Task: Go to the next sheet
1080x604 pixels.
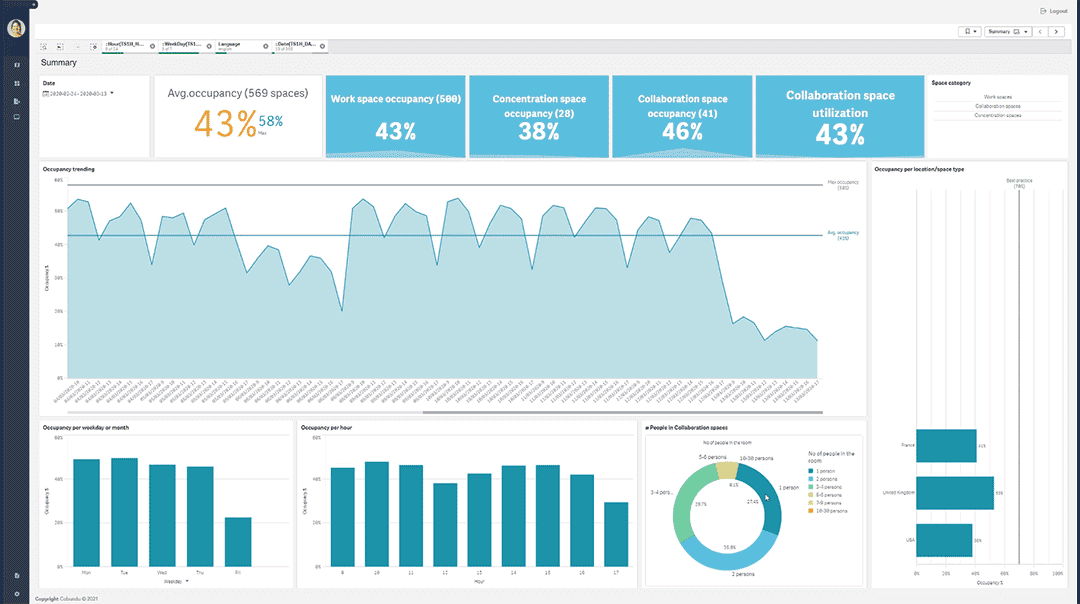Action: [x=1056, y=32]
